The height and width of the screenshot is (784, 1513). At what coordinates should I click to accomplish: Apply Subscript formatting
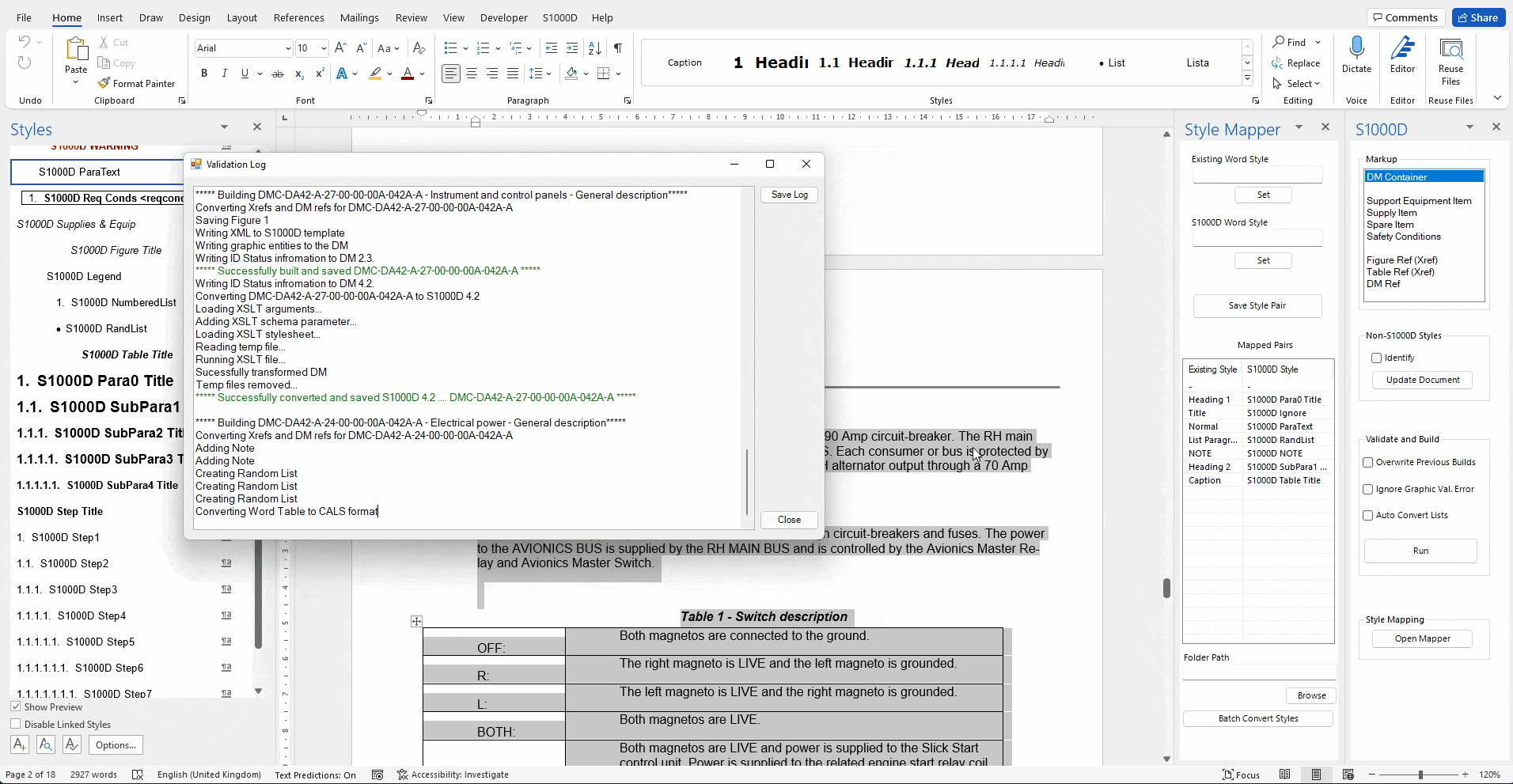click(299, 74)
